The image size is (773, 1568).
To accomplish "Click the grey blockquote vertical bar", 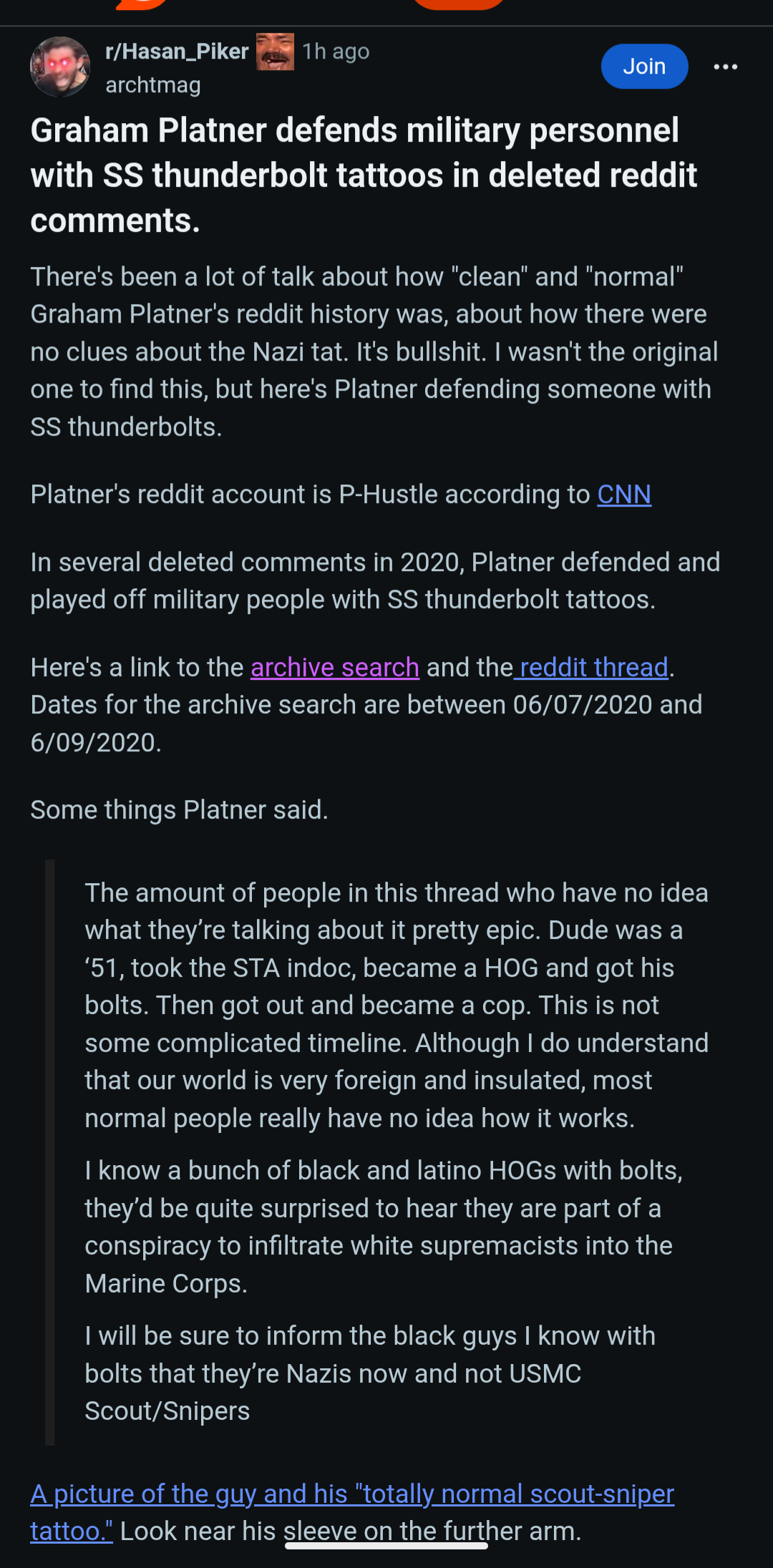I will click(49, 1151).
